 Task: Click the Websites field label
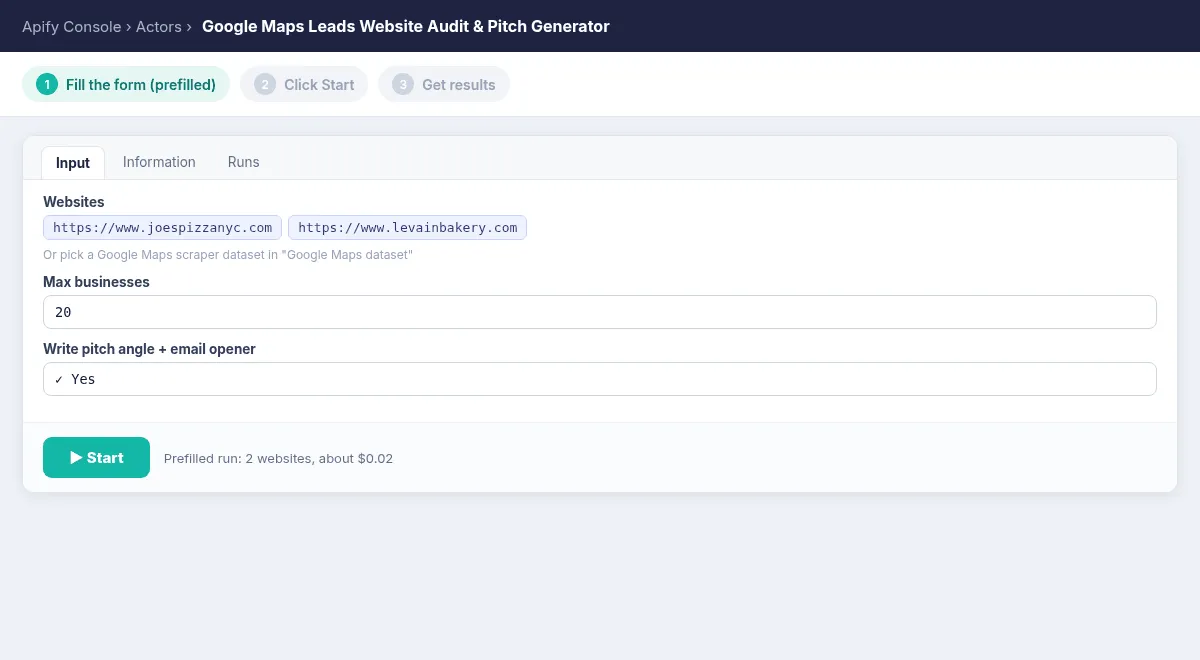click(x=74, y=202)
